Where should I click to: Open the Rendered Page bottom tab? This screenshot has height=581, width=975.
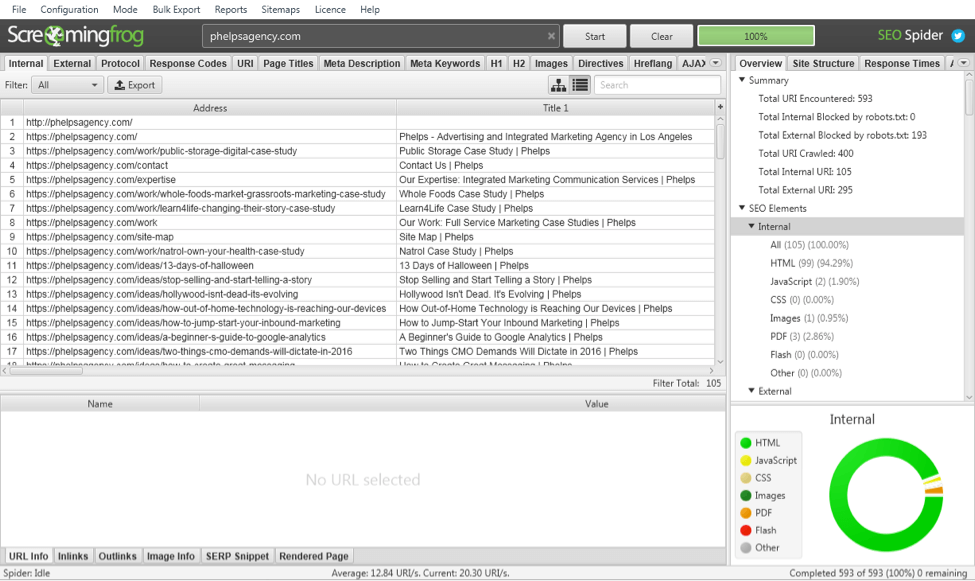(313, 556)
